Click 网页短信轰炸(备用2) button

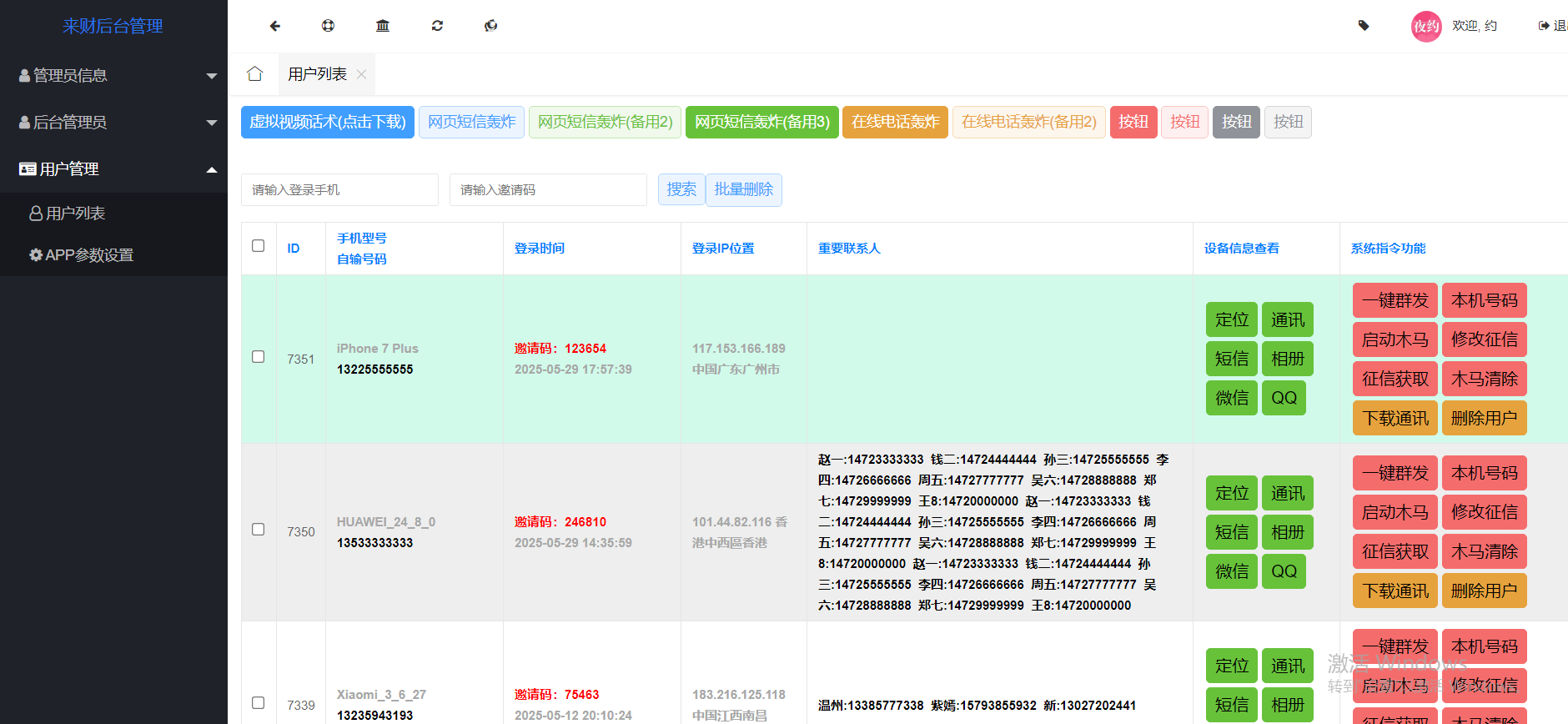[x=605, y=122]
